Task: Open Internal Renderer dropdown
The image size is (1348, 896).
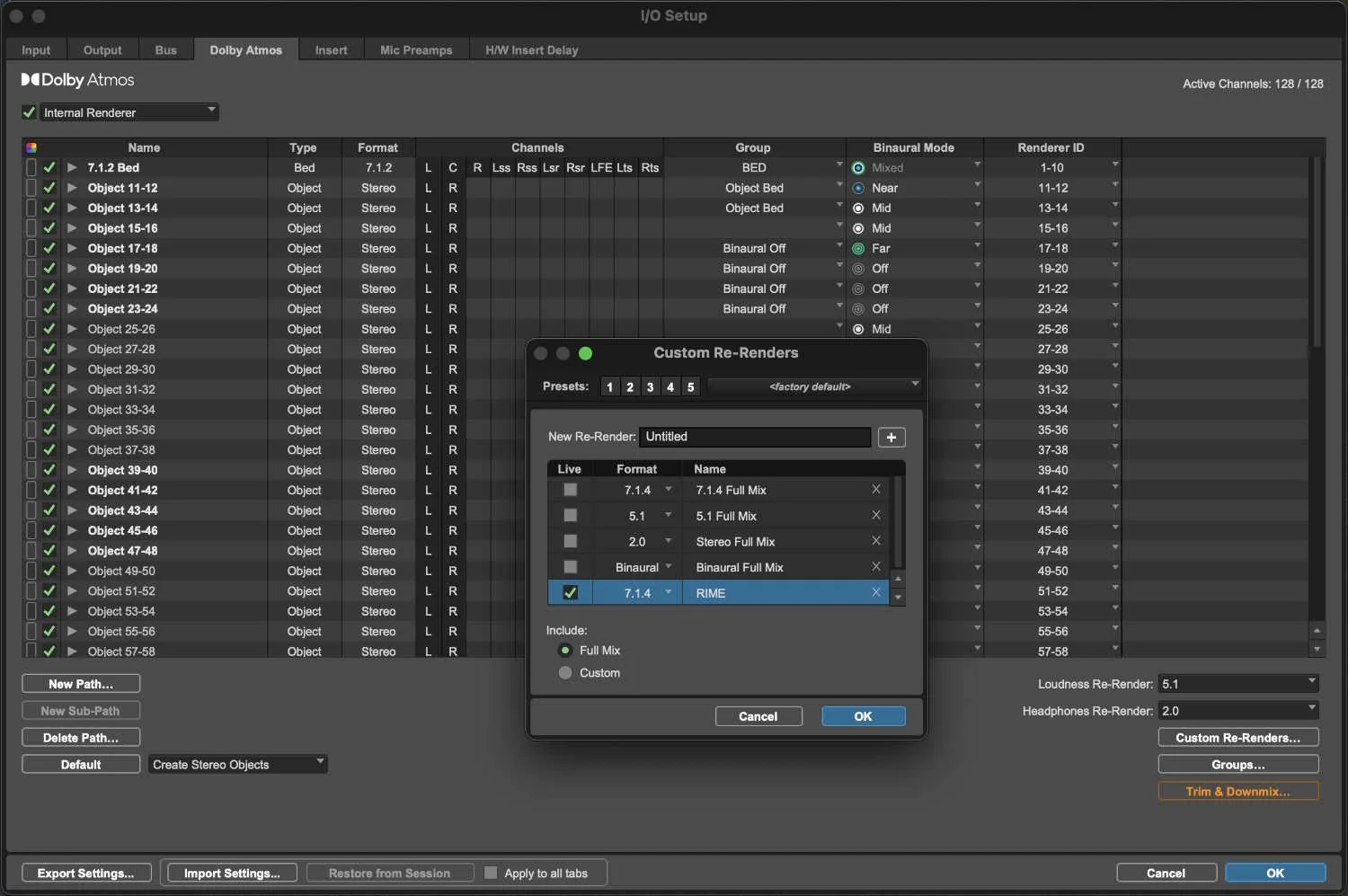Action: coord(129,112)
